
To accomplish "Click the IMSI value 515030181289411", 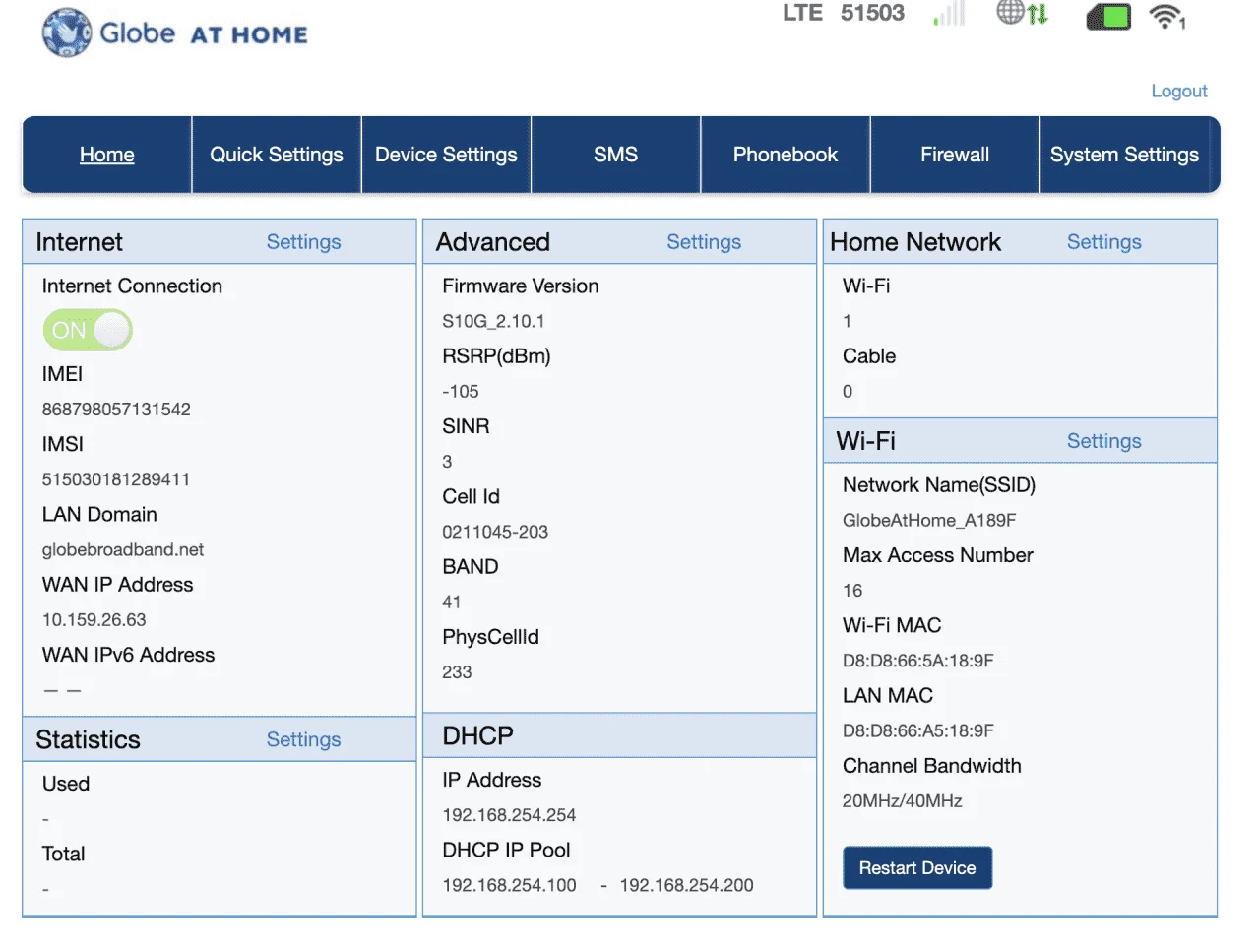I will click(116, 479).
